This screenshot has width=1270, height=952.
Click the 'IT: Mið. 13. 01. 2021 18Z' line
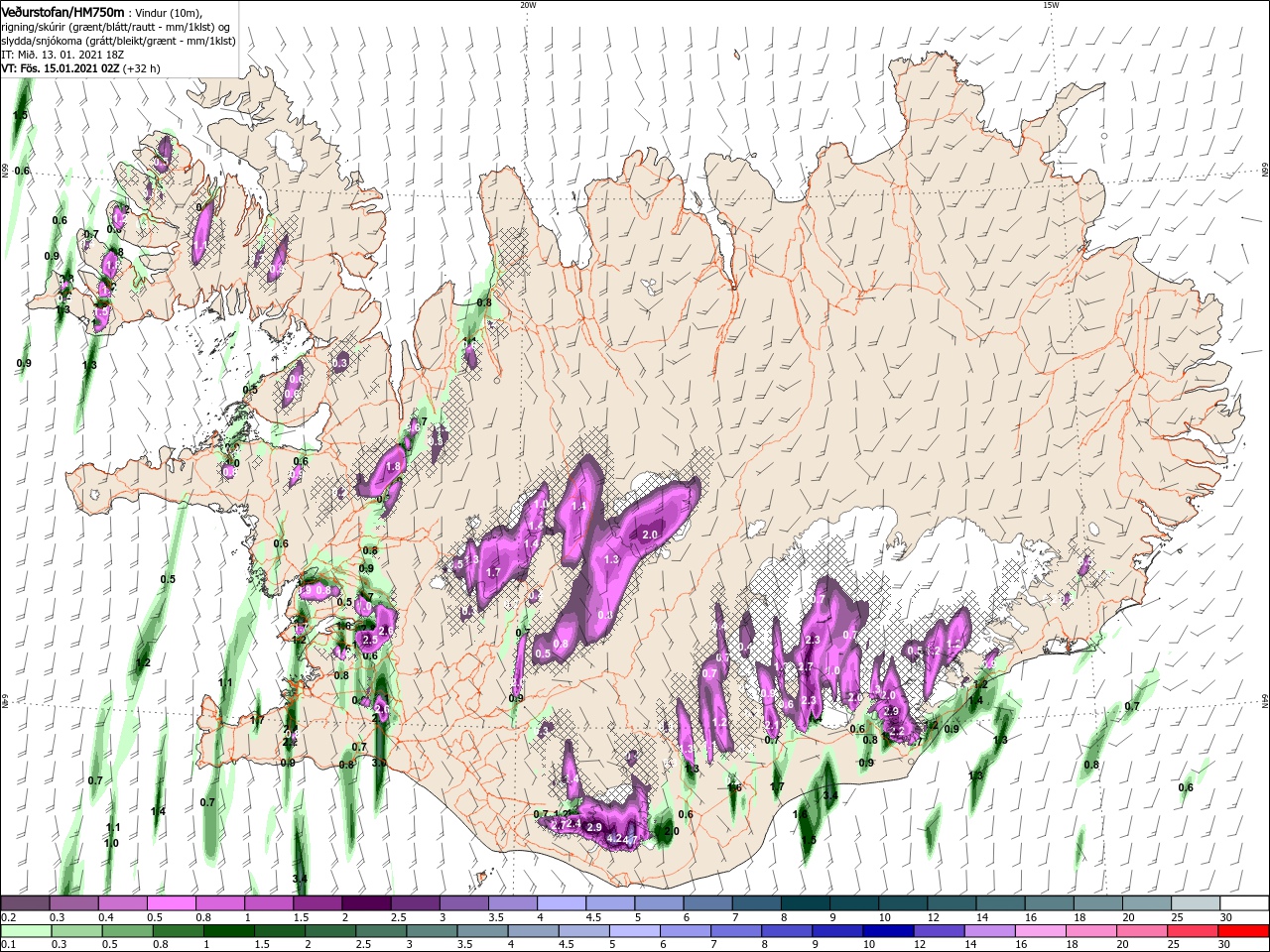63,55
